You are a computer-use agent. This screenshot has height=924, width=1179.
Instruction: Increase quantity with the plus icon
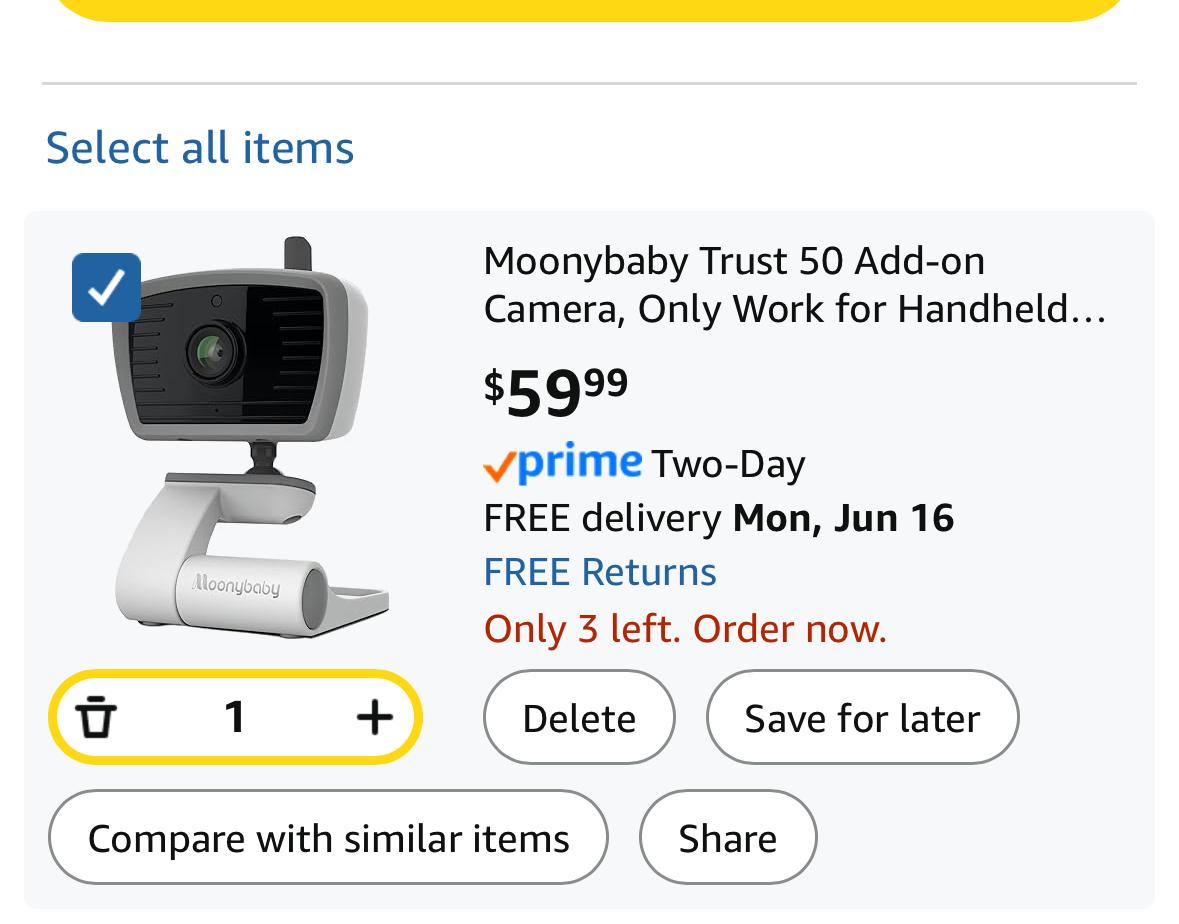374,717
